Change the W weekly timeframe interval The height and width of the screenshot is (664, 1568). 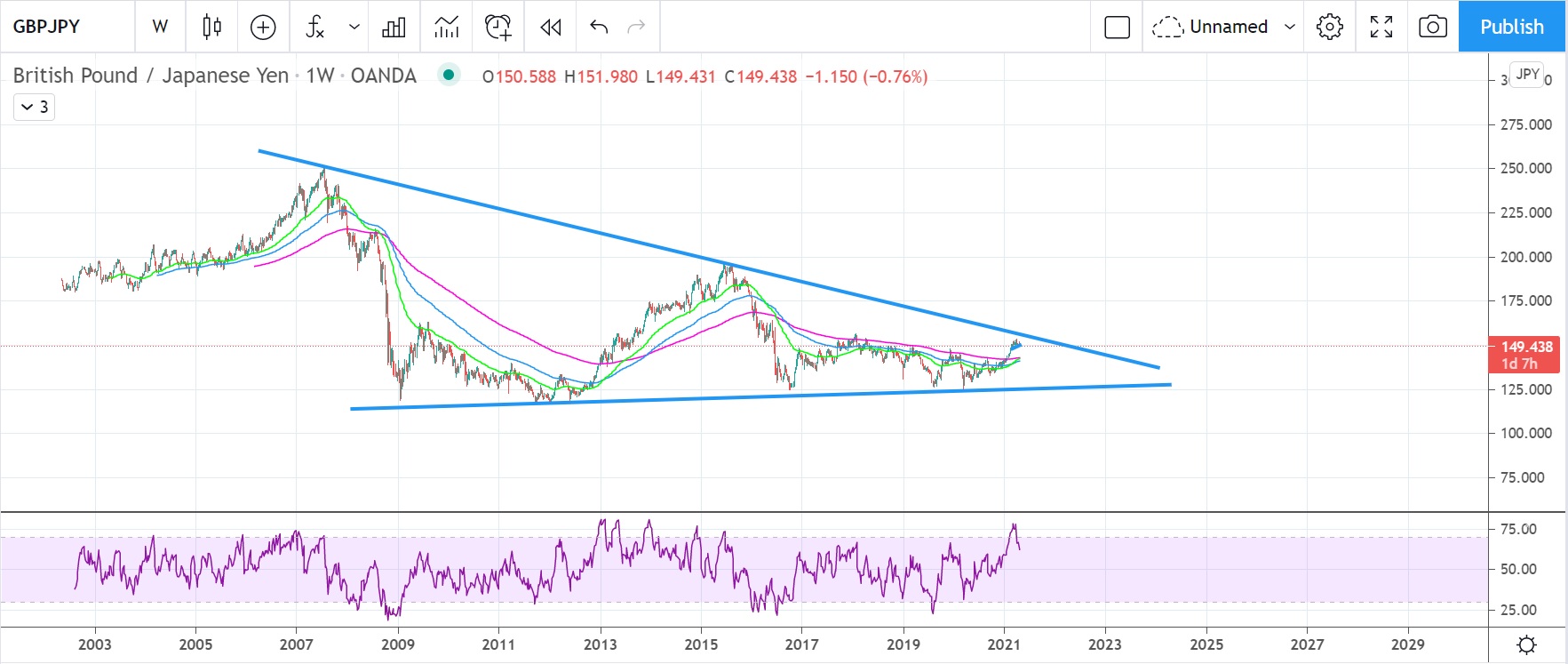coord(160,27)
